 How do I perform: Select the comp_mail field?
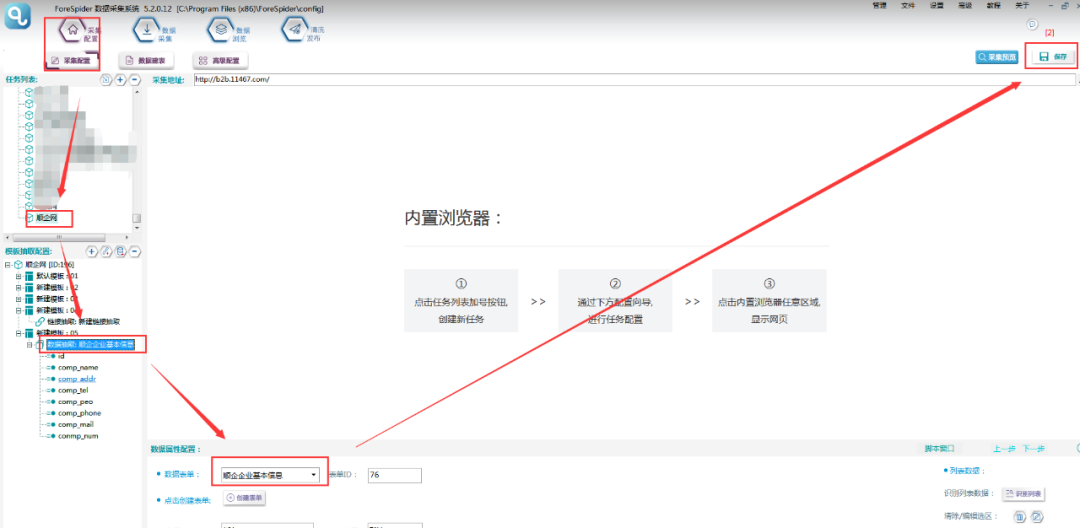(76, 425)
